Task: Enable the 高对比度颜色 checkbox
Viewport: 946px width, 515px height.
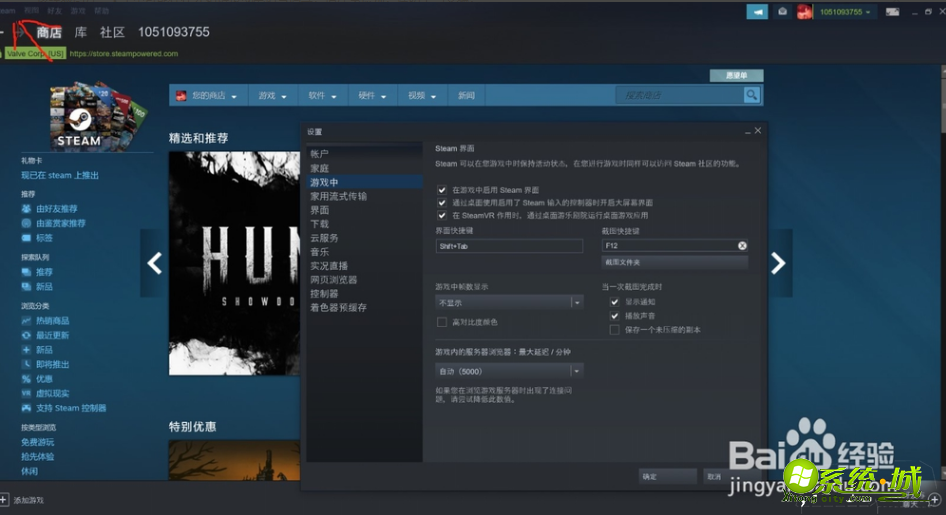Action: 442,322
